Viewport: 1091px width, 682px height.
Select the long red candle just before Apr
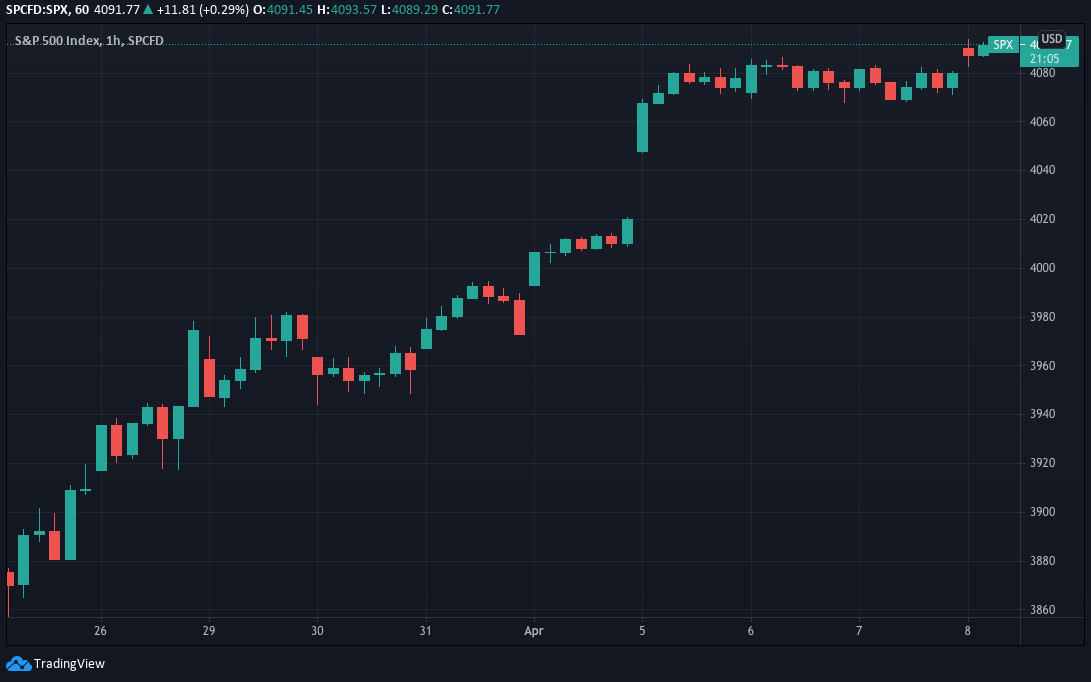point(519,317)
